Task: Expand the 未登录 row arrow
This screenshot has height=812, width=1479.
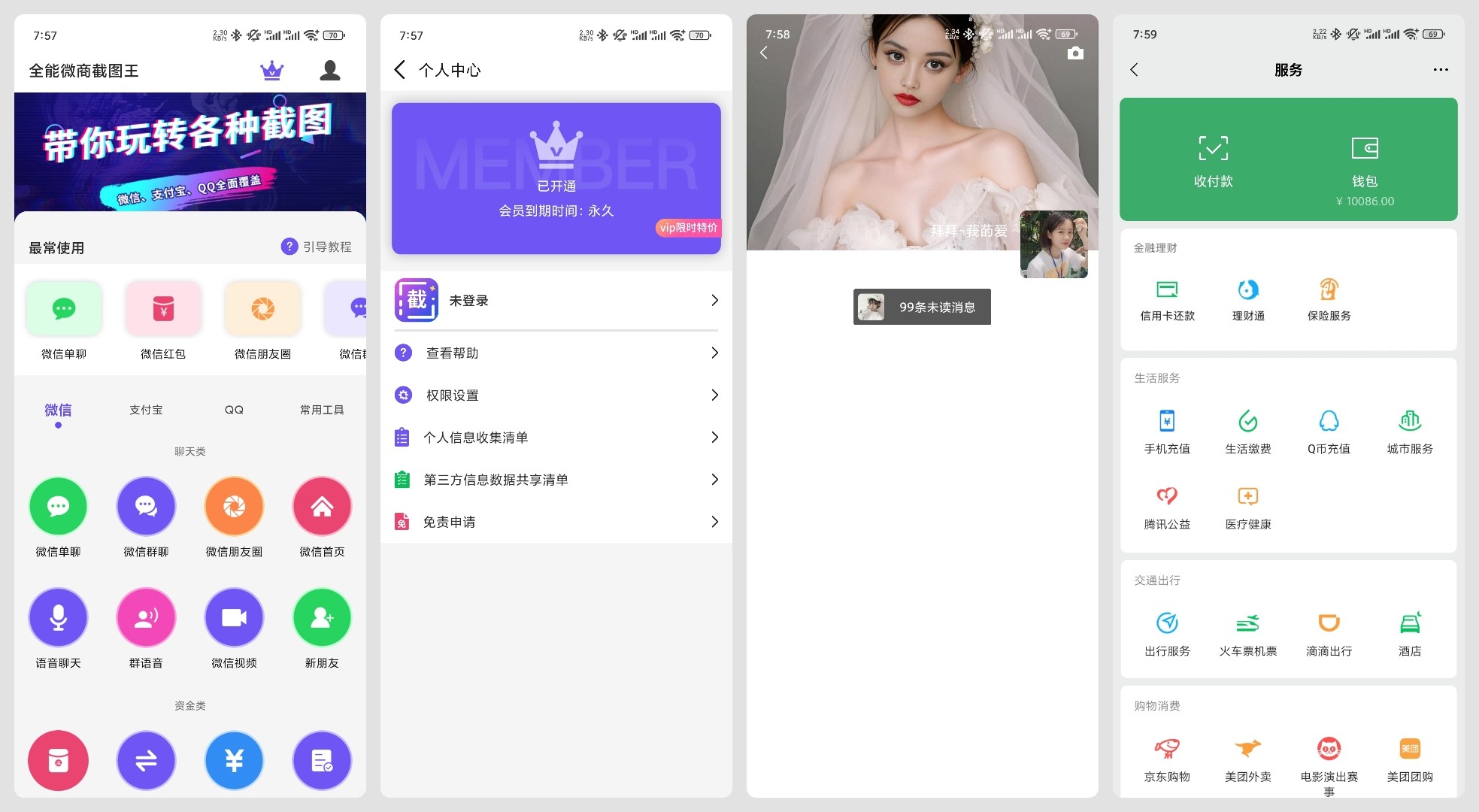Action: tap(714, 300)
